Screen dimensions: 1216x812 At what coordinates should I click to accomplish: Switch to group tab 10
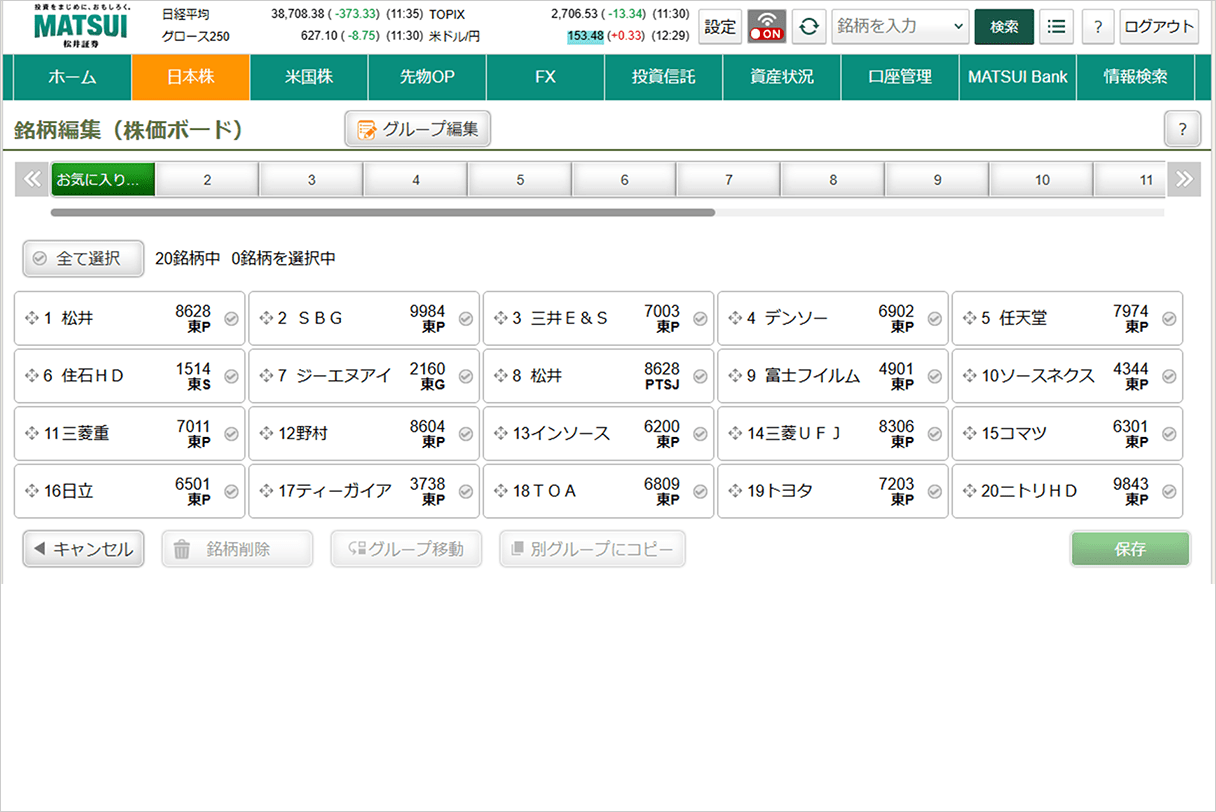pyautogui.click(x=1042, y=180)
